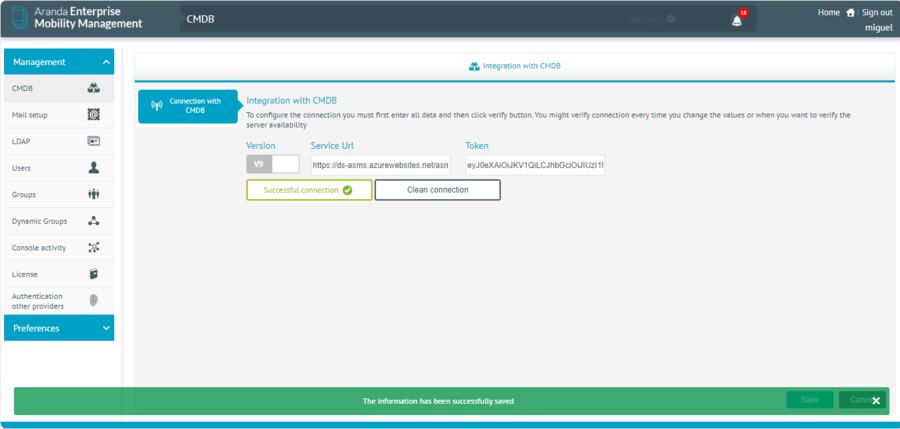Click the Settings label in top bar

[x=645, y=19]
